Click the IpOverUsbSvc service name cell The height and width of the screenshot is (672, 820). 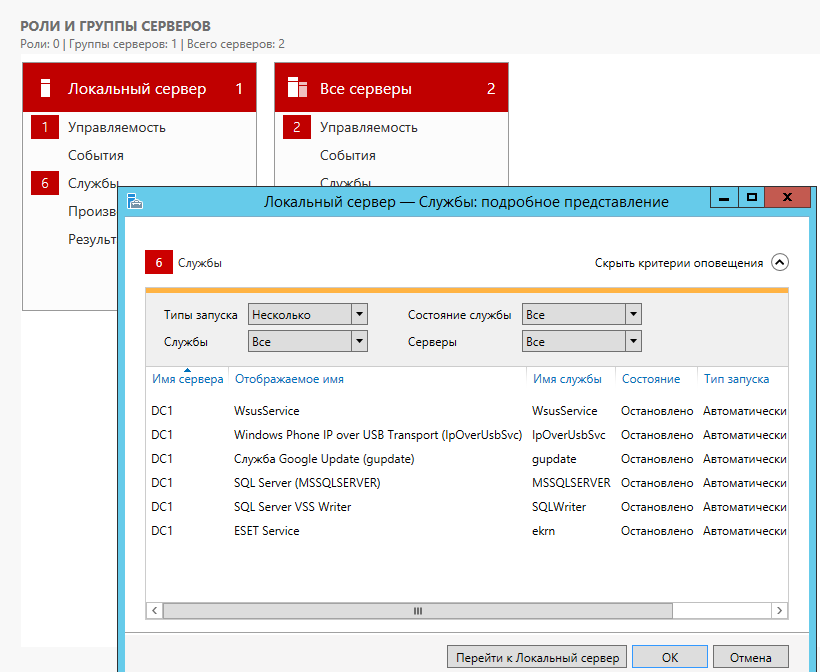[568, 435]
